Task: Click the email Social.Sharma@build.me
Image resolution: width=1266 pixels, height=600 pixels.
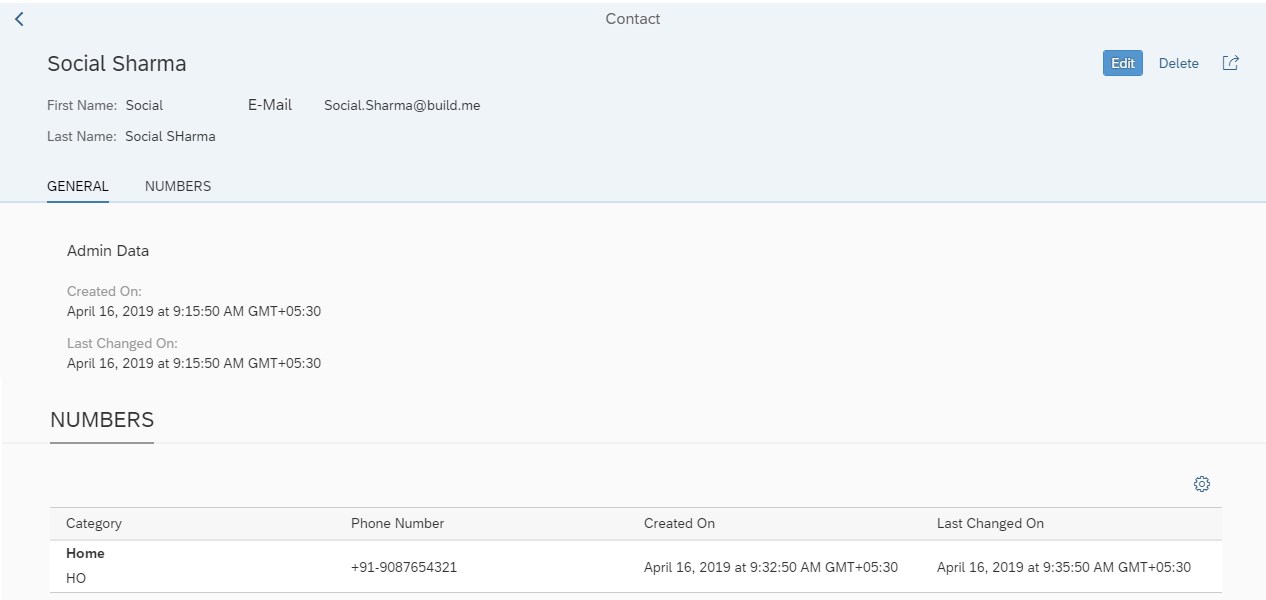Action: (x=402, y=105)
